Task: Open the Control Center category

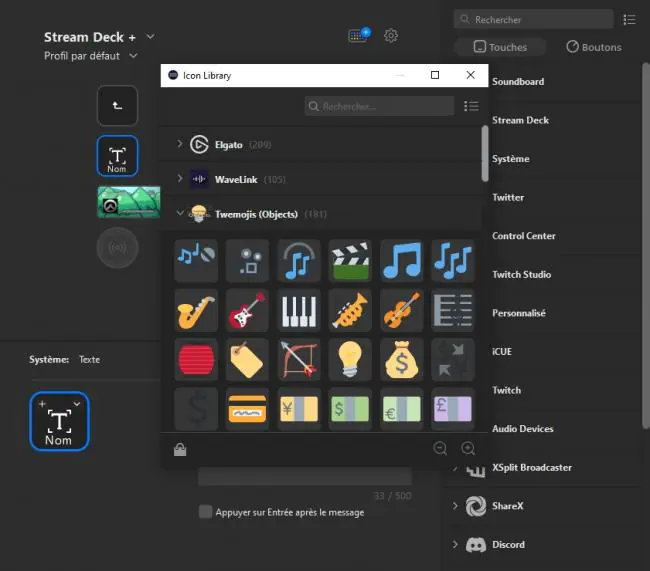Action: point(524,236)
